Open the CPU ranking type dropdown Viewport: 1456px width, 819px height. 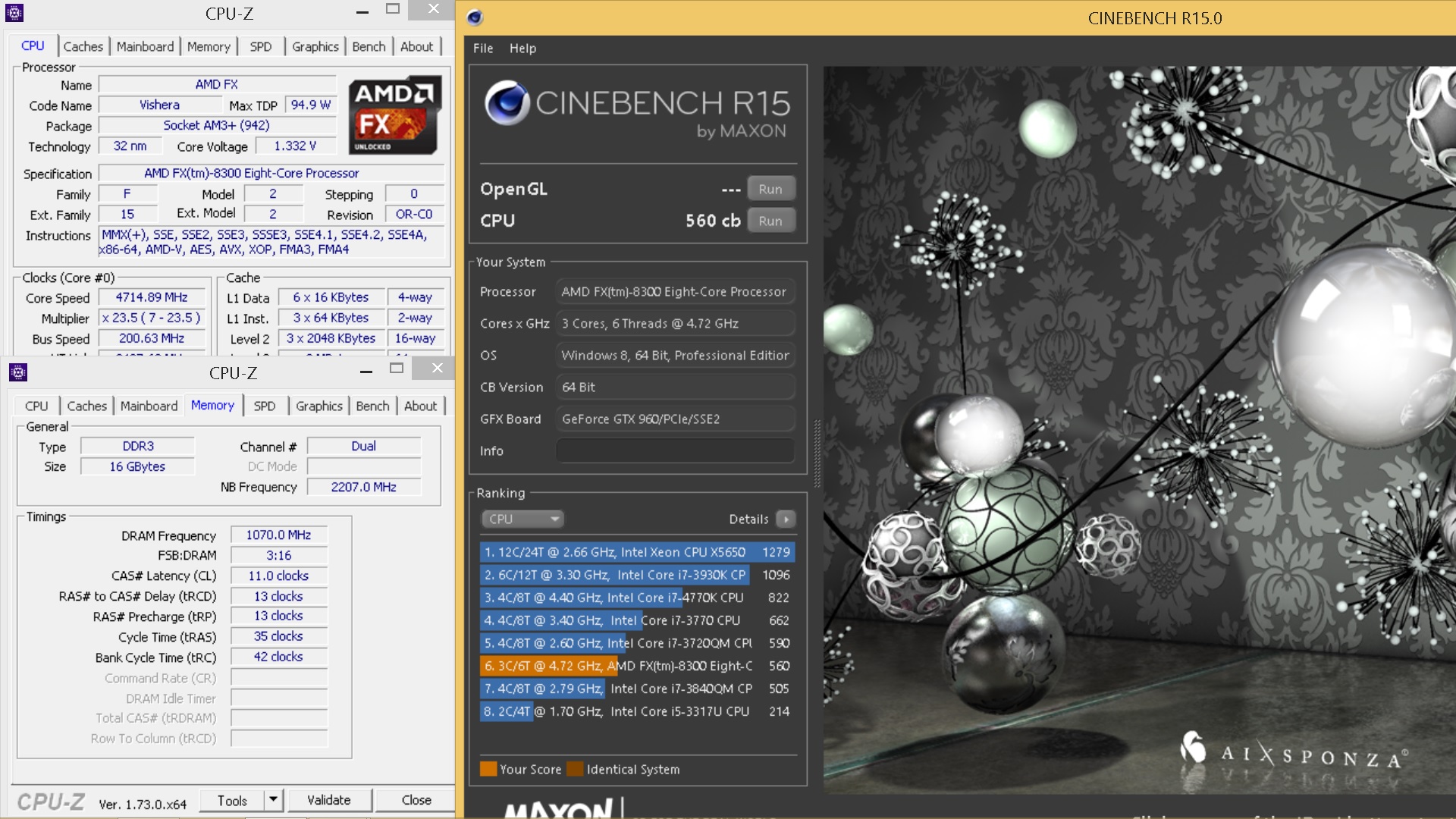(523, 519)
